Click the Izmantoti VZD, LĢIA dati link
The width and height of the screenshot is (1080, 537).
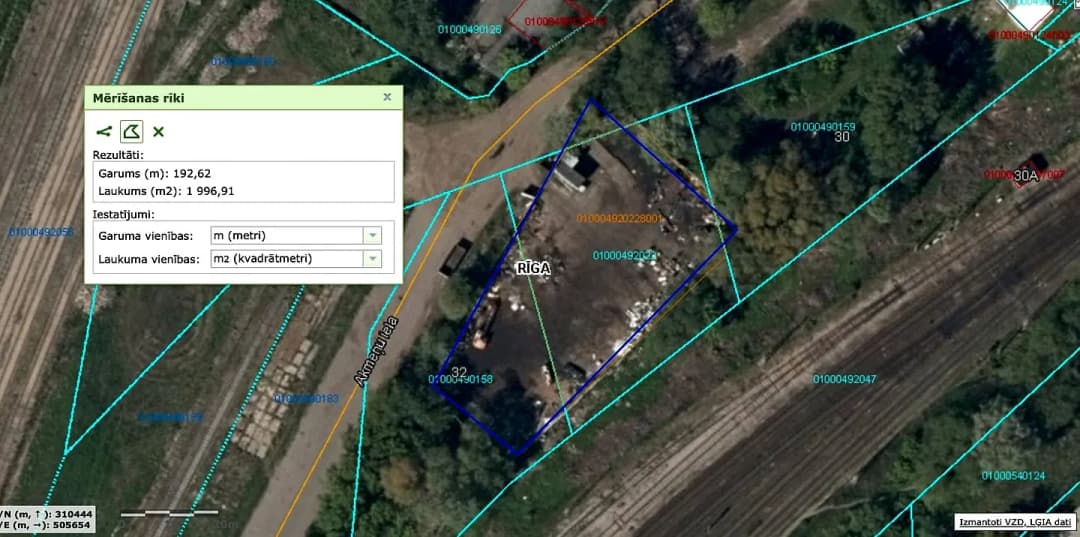[x=1015, y=522]
